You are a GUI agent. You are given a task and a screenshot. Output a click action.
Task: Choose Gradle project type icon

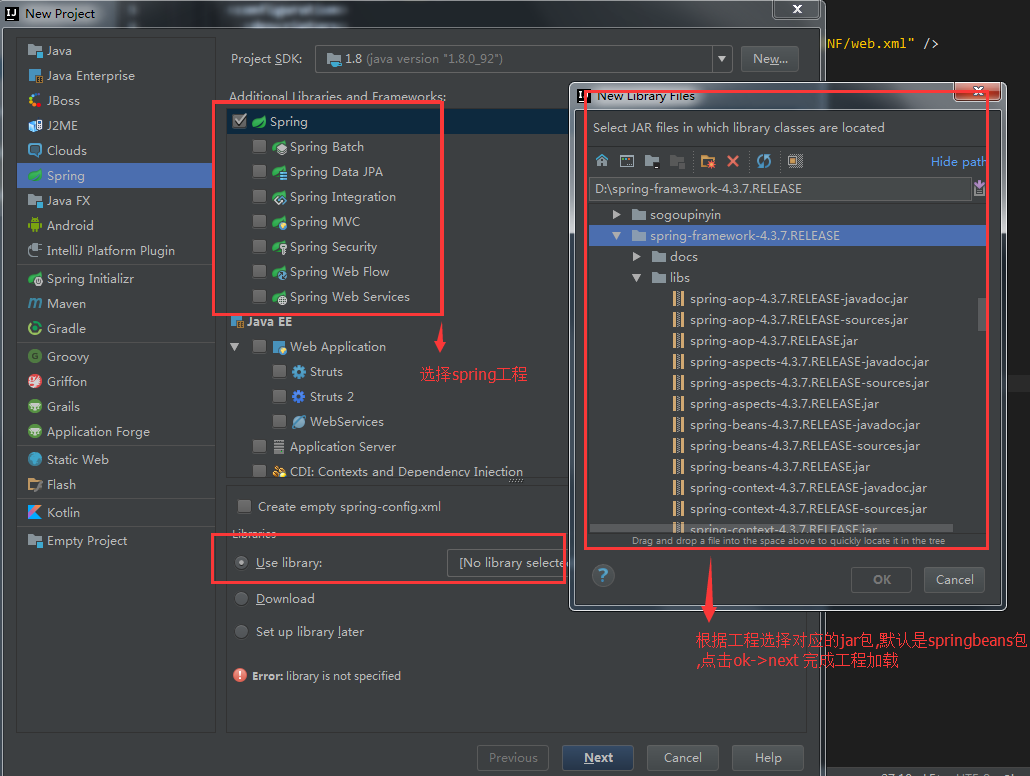[x=35, y=329]
